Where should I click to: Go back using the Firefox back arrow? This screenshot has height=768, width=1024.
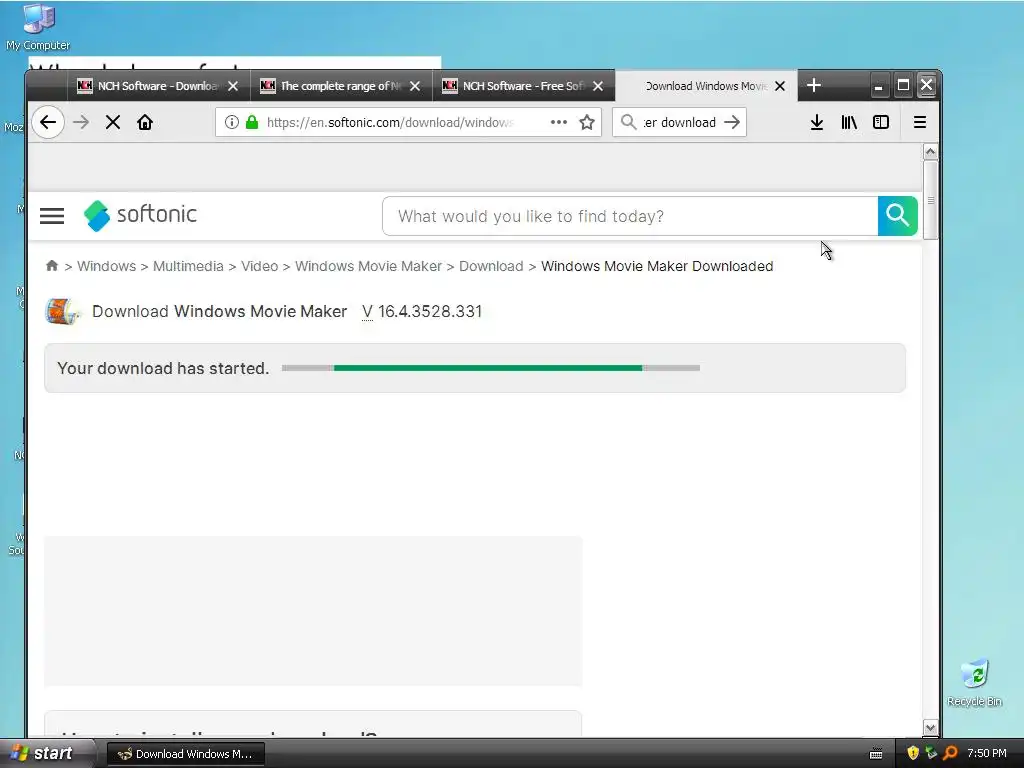pyautogui.click(x=48, y=122)
